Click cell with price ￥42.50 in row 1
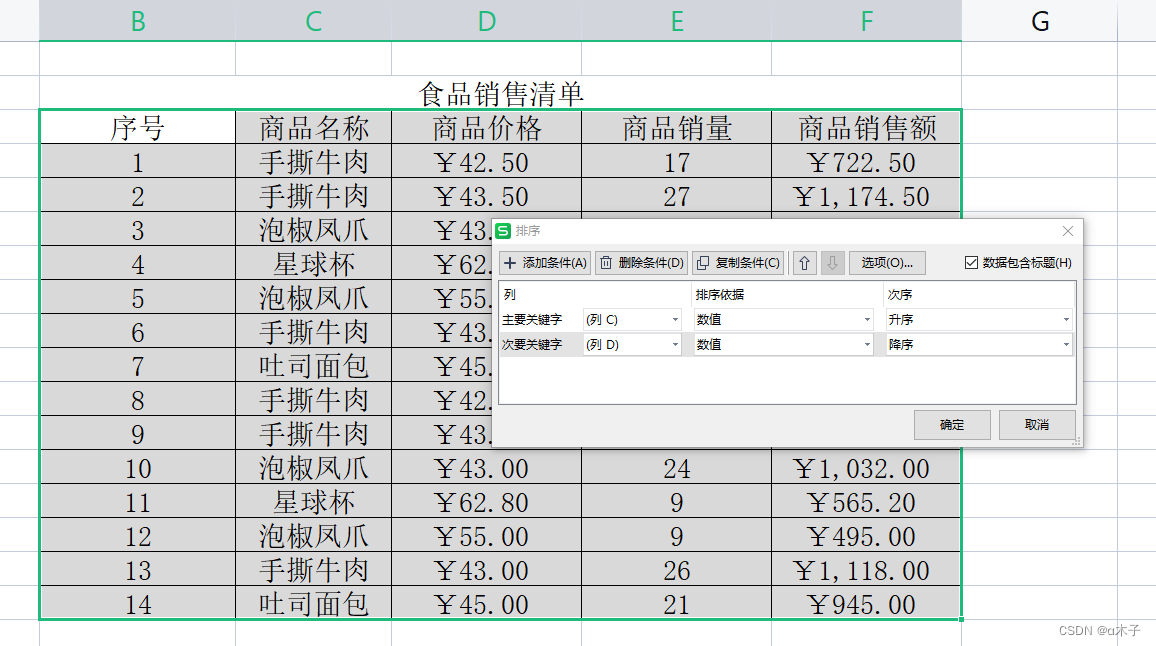The height and width of the screenshot is (646, 1156). 487,162
